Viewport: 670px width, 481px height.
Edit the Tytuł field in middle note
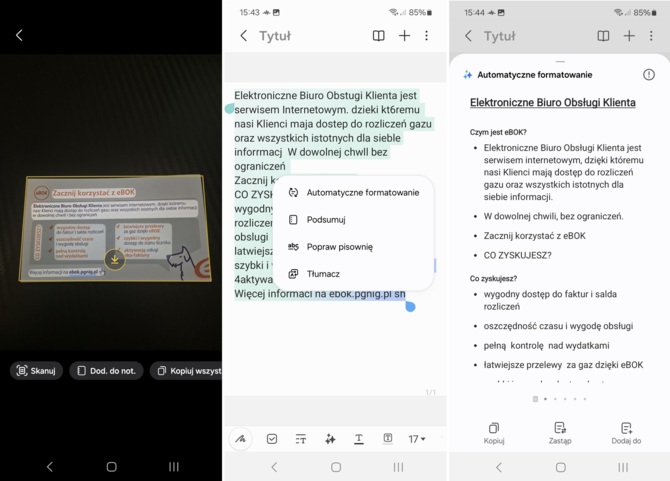pyautogui.click(x=275, y=36)
